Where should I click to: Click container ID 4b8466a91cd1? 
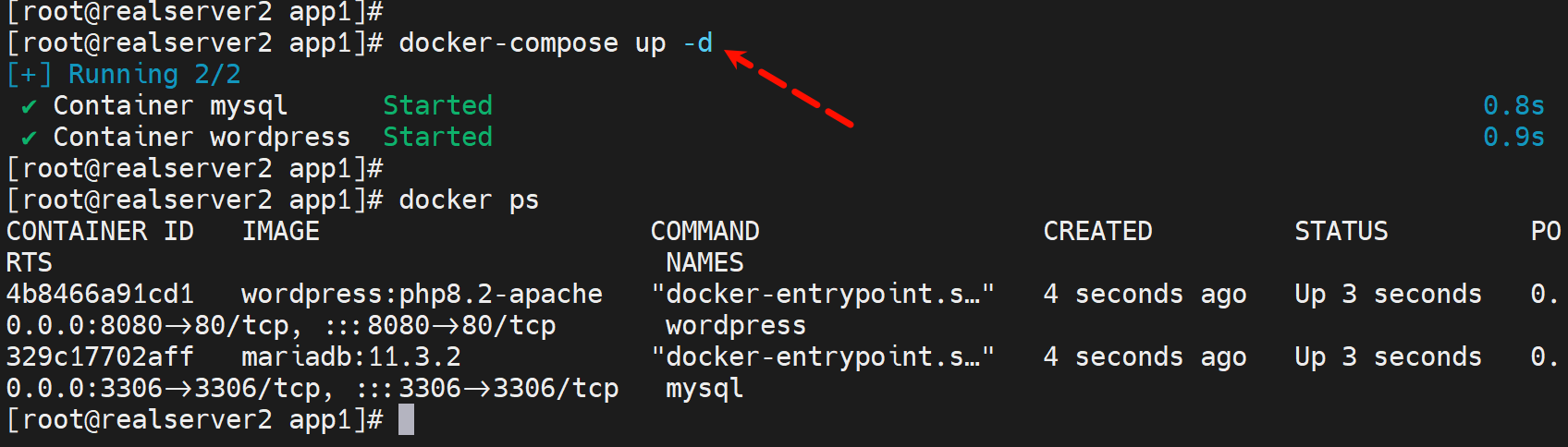pyautogui.click(x=100, y=295)
